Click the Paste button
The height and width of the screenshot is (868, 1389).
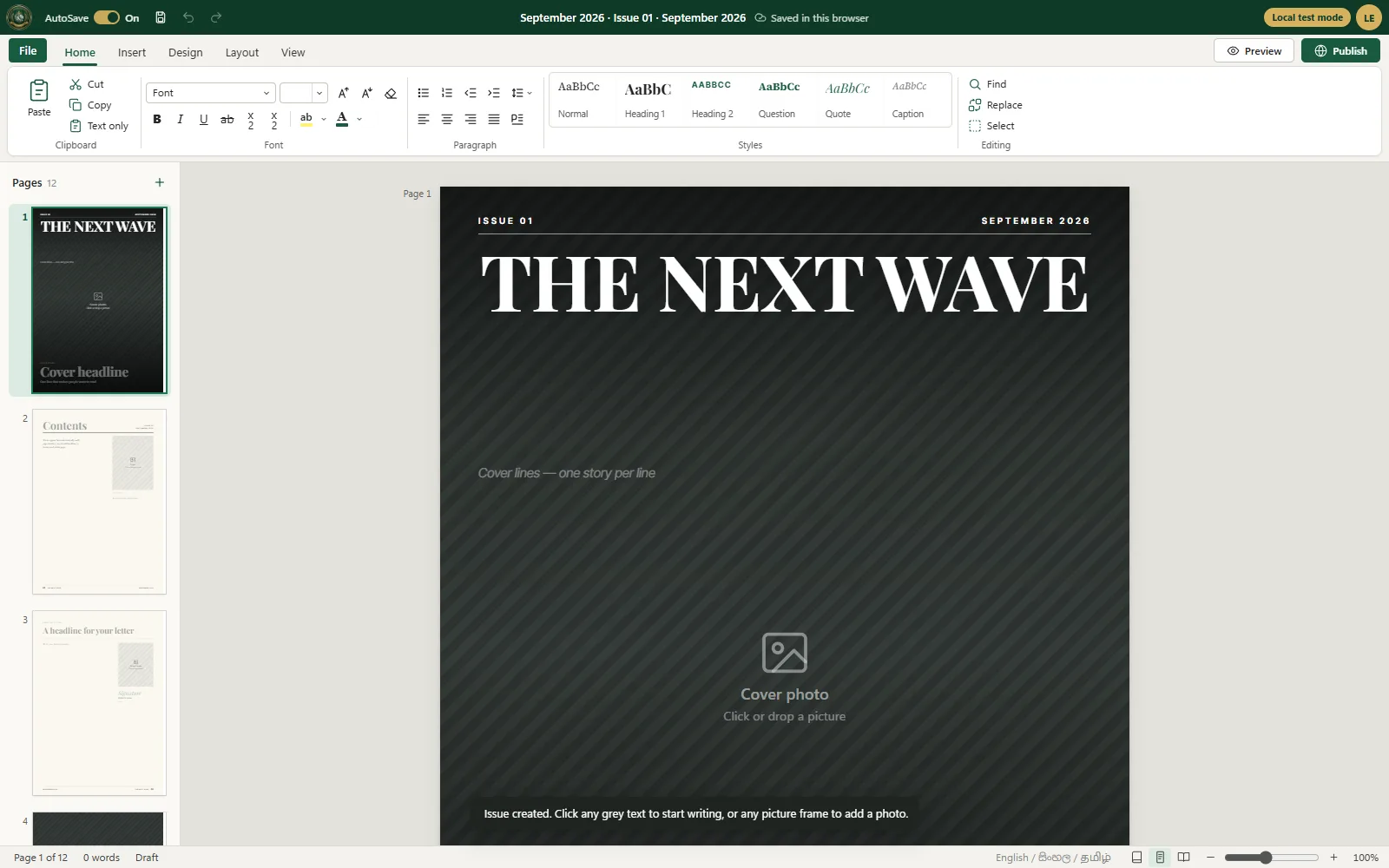[39, 97]
